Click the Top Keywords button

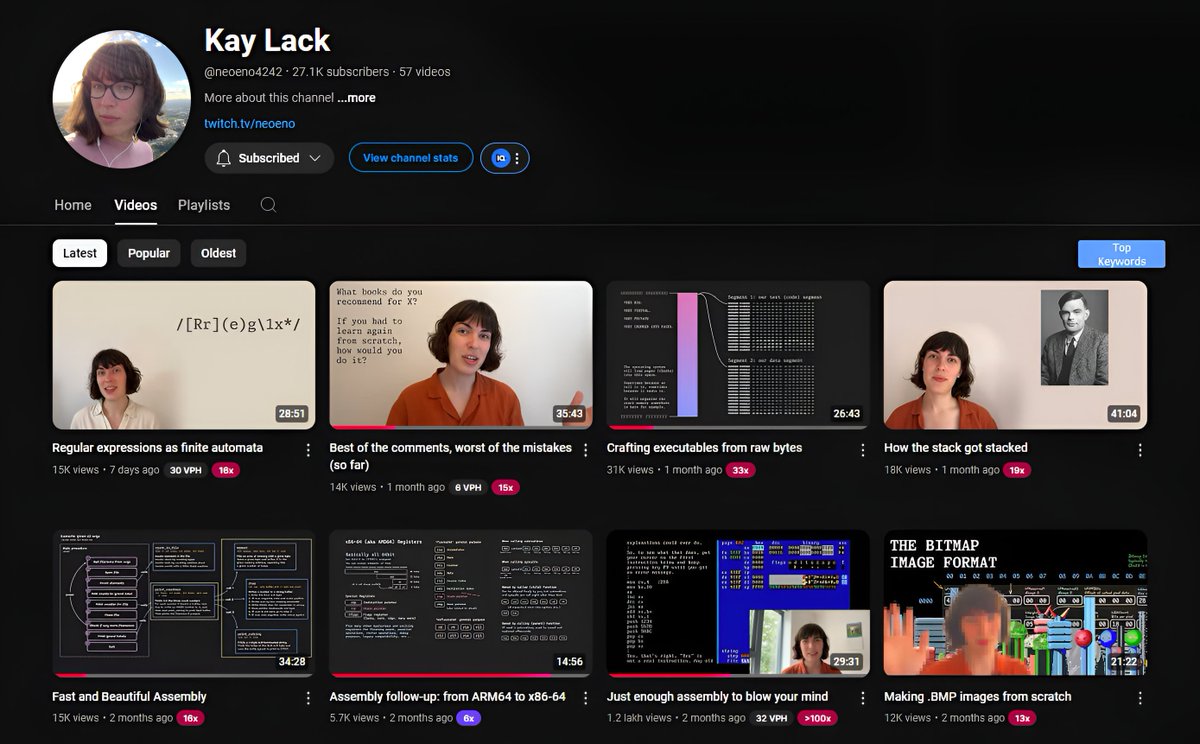pos(1121,254)
